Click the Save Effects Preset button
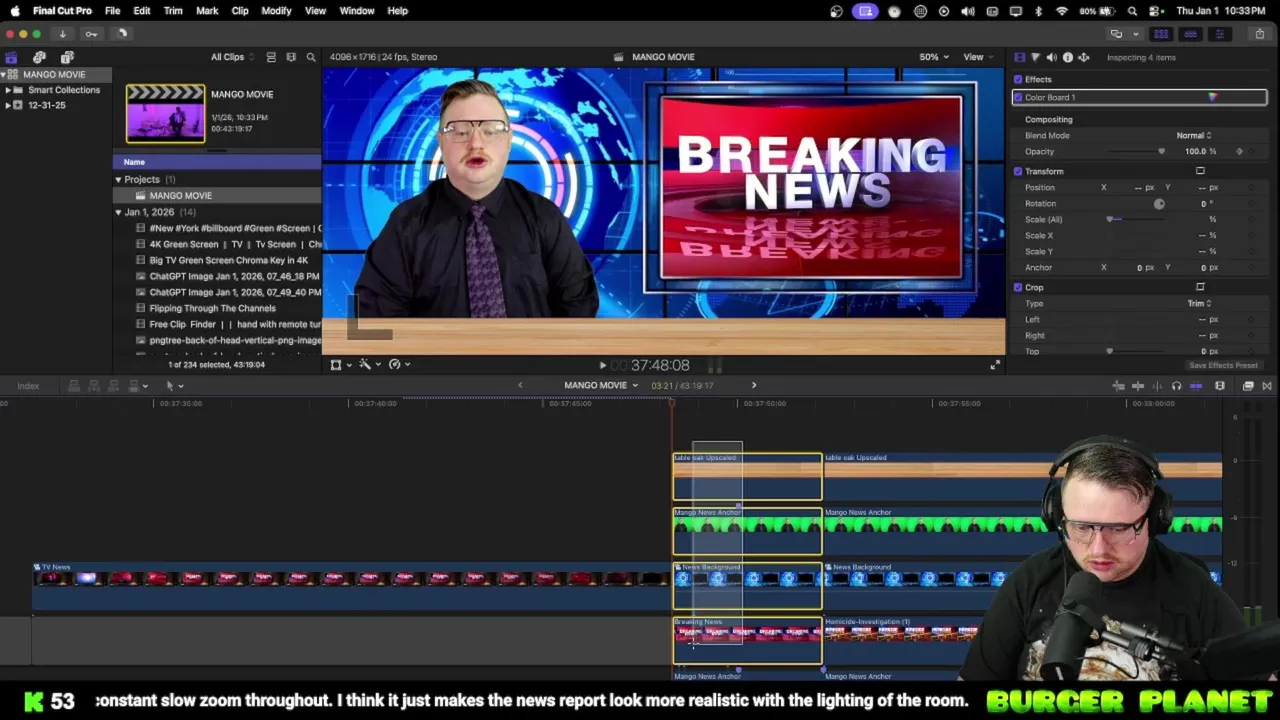The height and width of the screenshot is (720, 1280). pyautogui.click(x=1223, y=365)
